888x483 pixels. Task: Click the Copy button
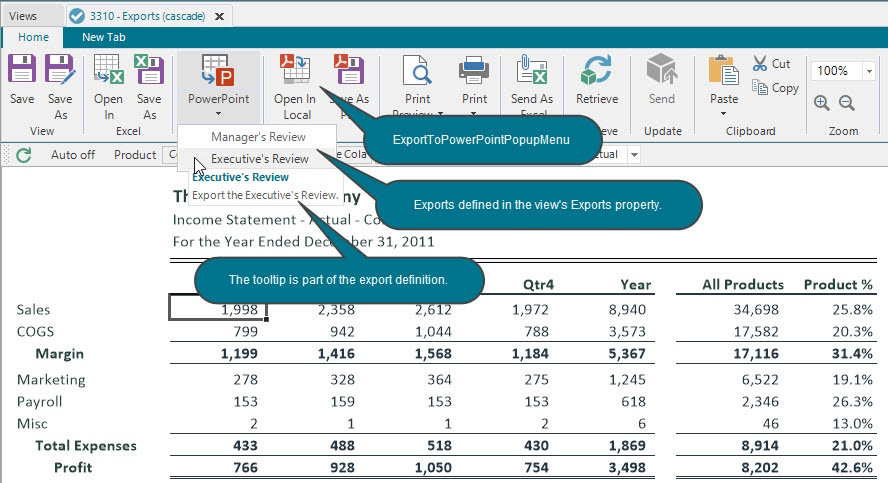tap(775, 88)
